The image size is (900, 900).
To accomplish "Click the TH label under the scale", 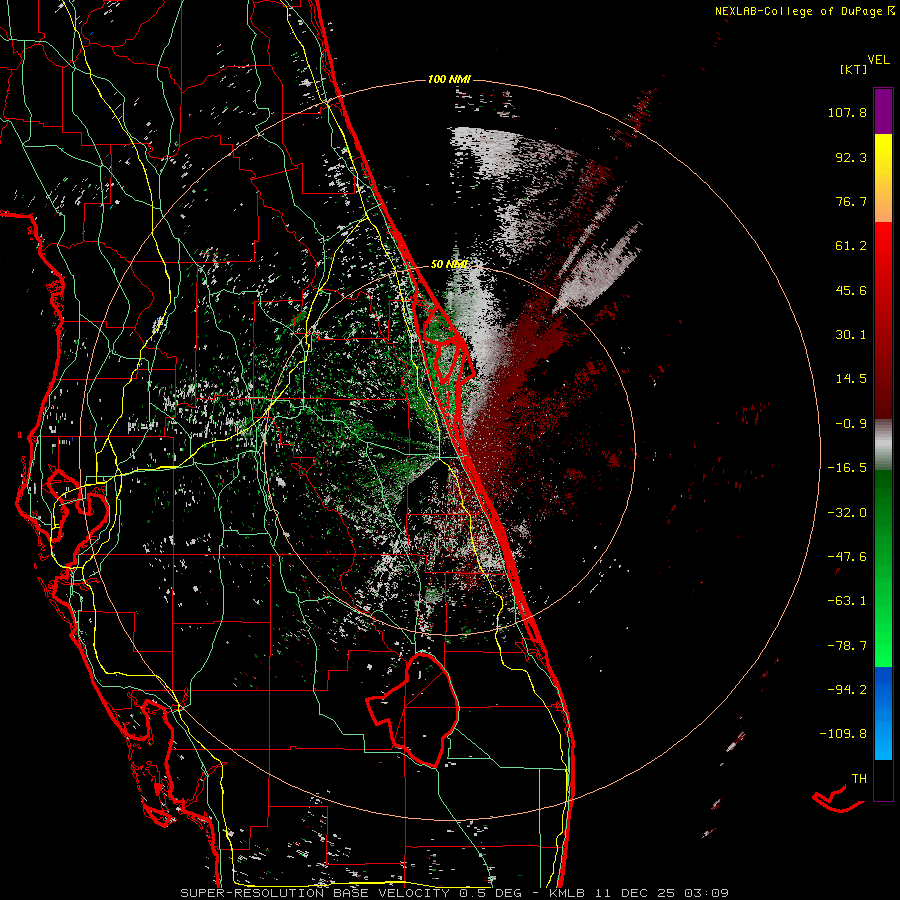I will pos(859,778).
